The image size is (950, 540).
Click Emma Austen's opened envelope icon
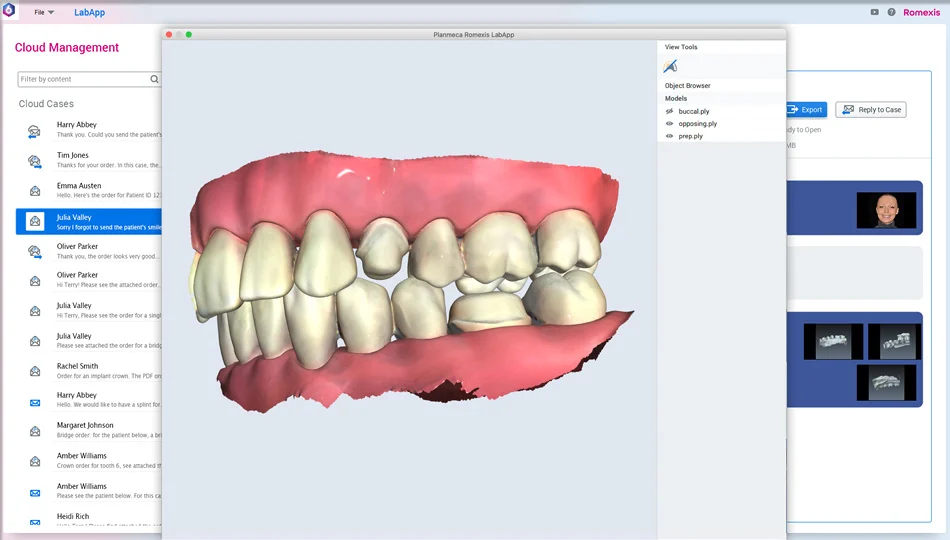tap(35, 191)
